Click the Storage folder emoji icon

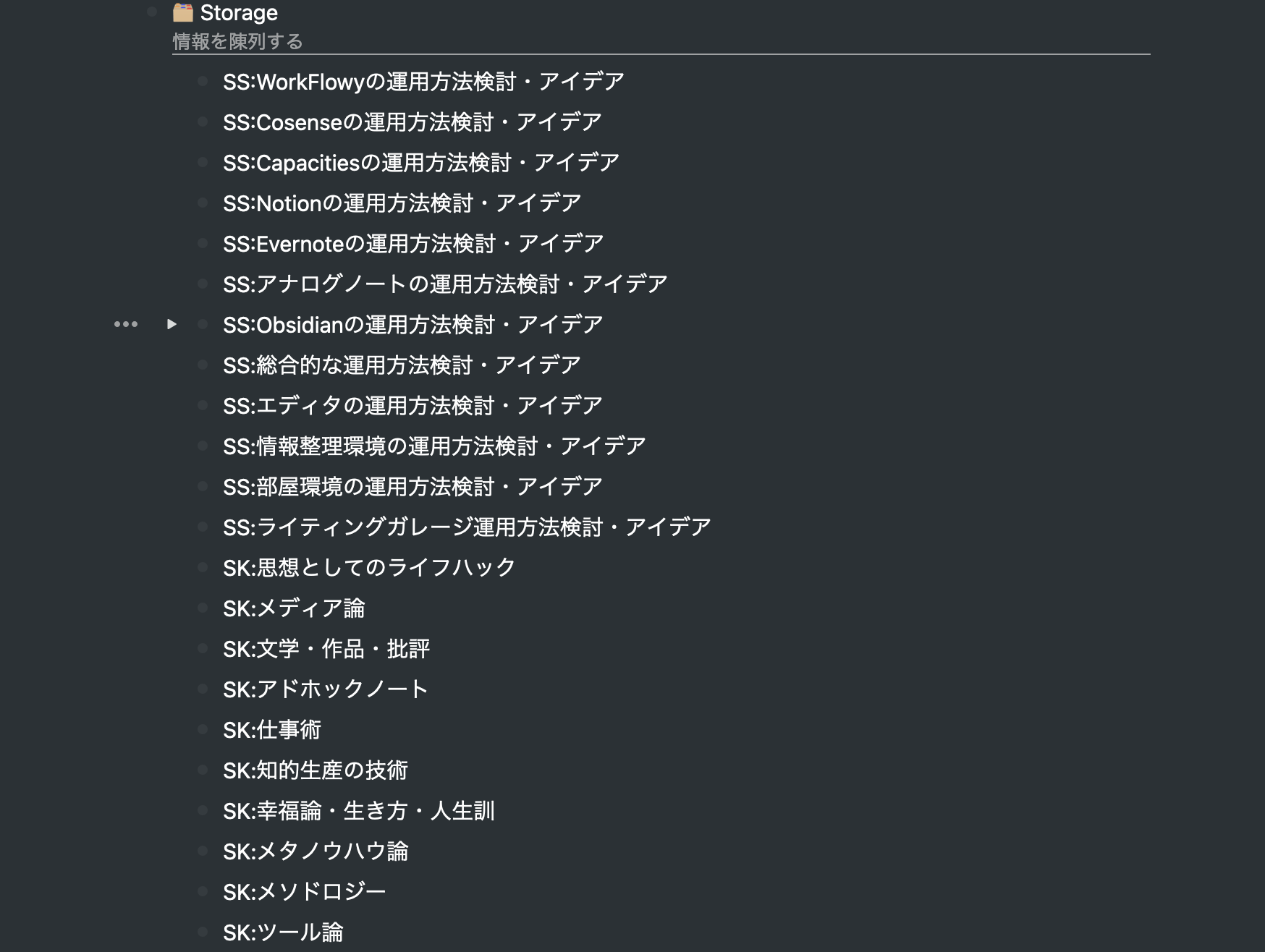point(182,12)
